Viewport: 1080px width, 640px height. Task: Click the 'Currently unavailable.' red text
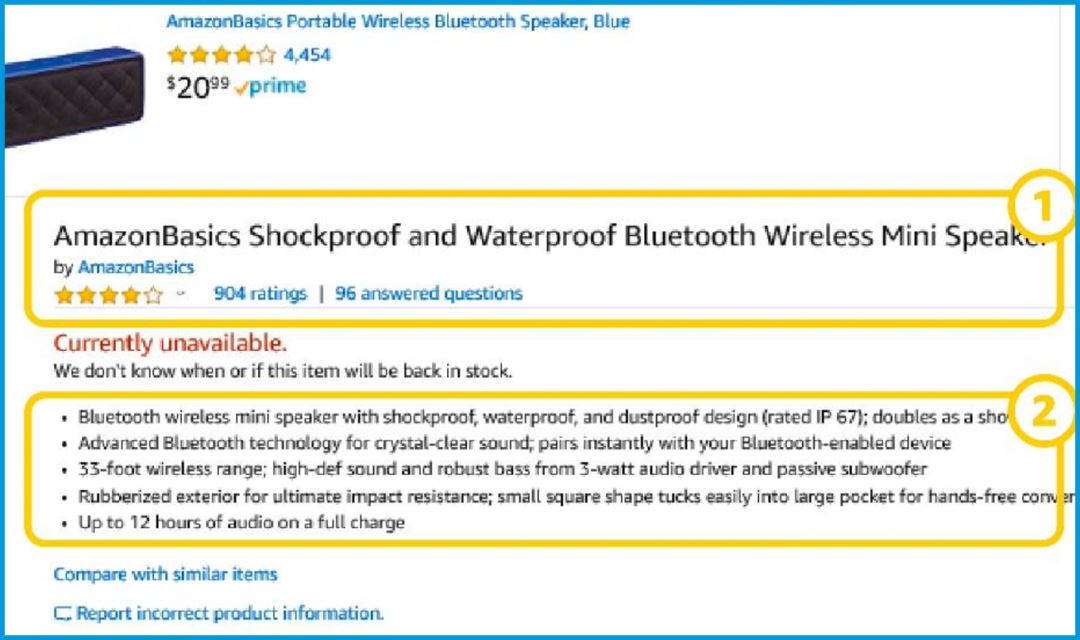pyautogui.click(x=169, y=342)
